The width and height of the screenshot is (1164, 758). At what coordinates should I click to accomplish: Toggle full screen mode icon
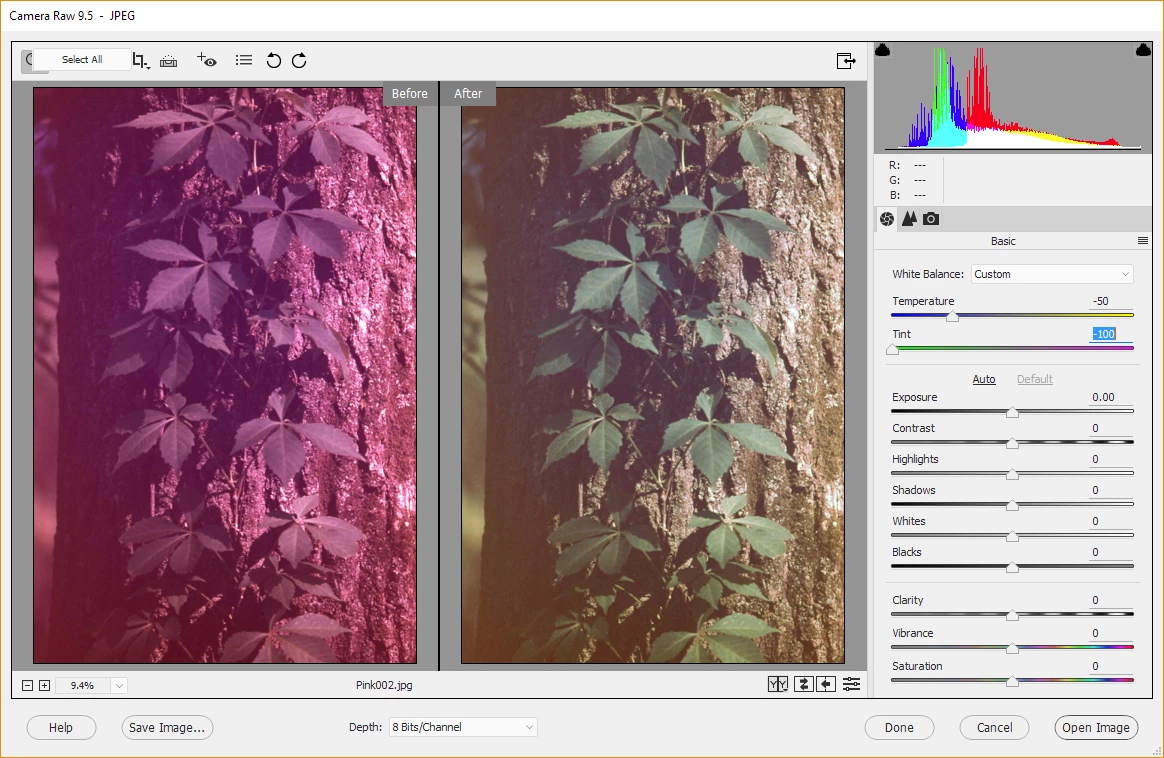pos(846,60)
